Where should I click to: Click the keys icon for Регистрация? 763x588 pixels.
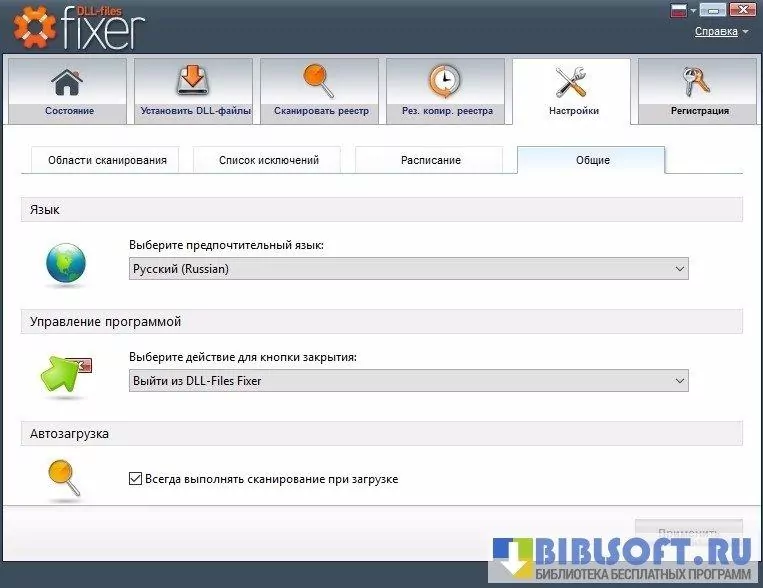(696, 82)
